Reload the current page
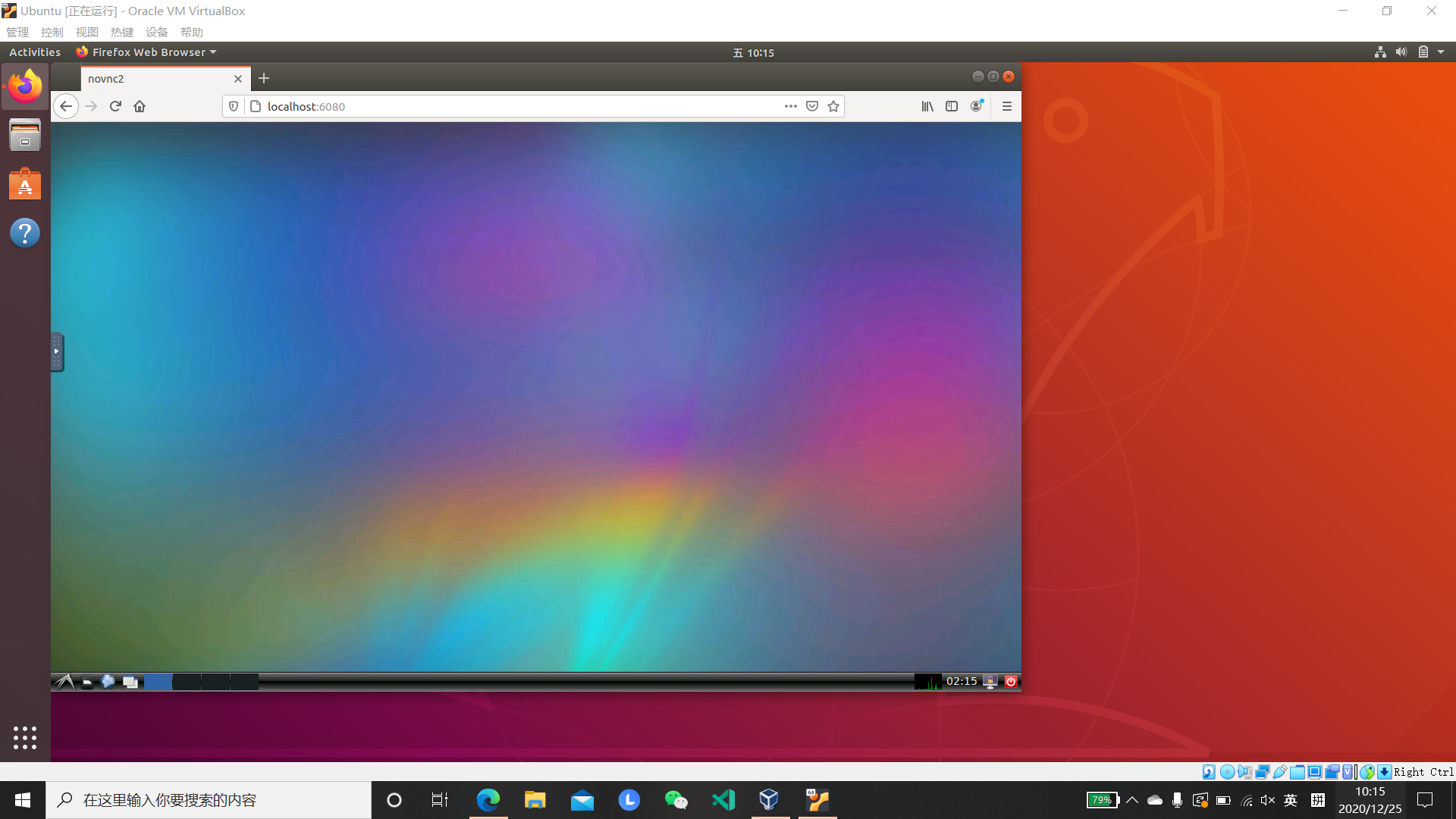Image resolution: width=1456 pixels, height=819 pixels. tap(115, 106)
